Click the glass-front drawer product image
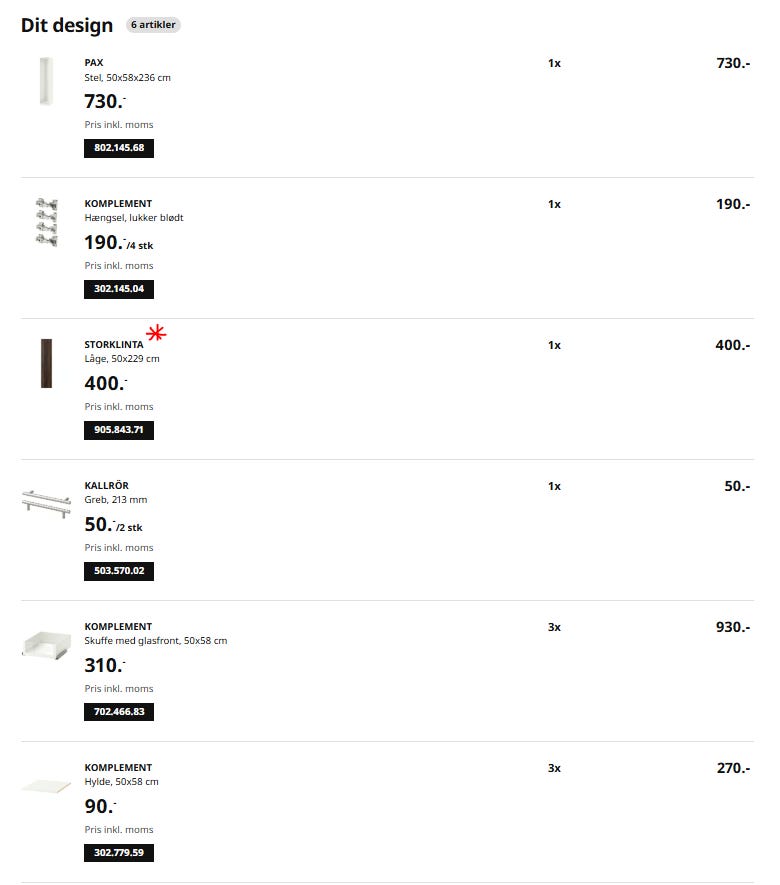 tap(46, 644)
